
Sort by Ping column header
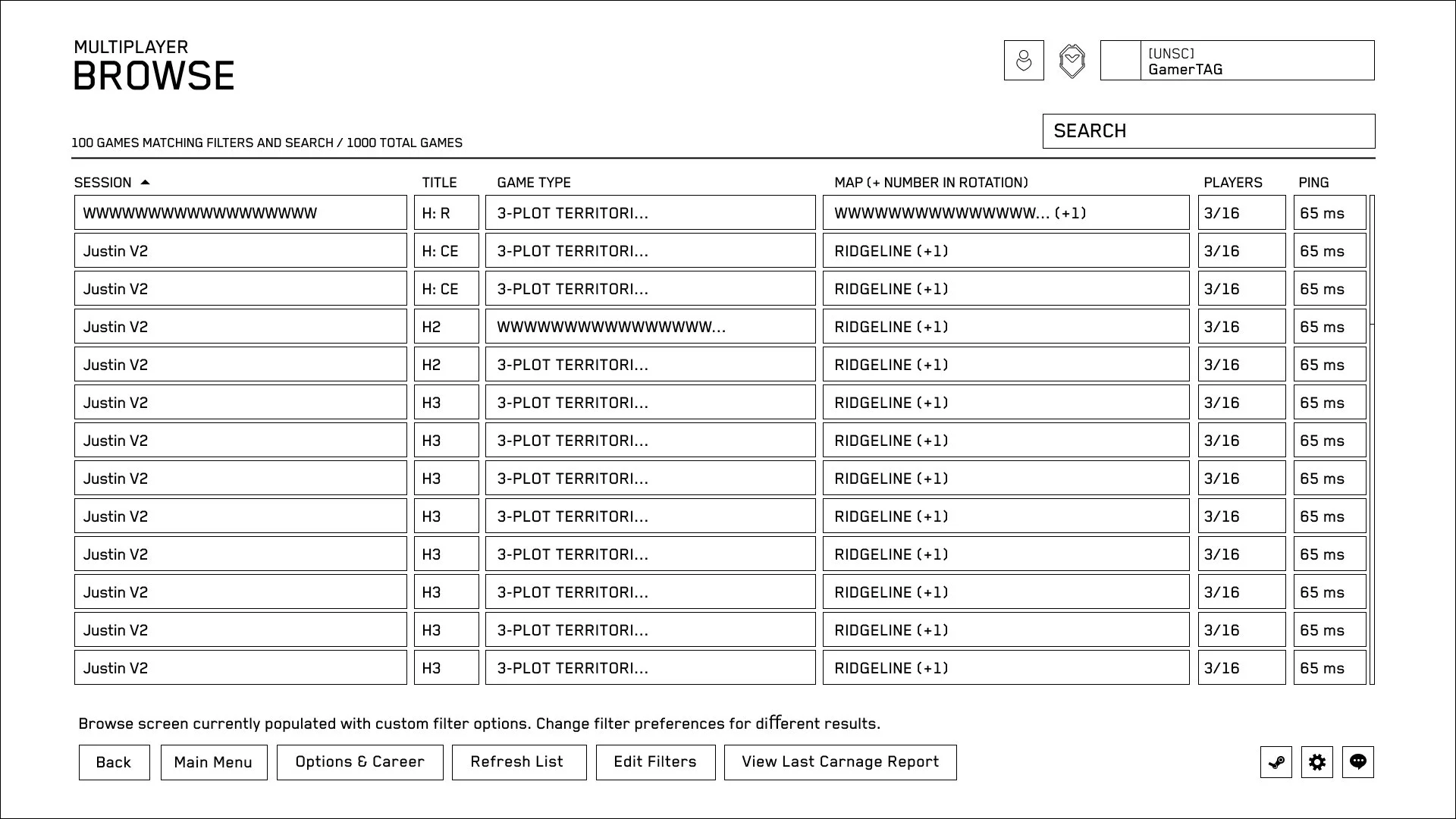click(1313, 183)
